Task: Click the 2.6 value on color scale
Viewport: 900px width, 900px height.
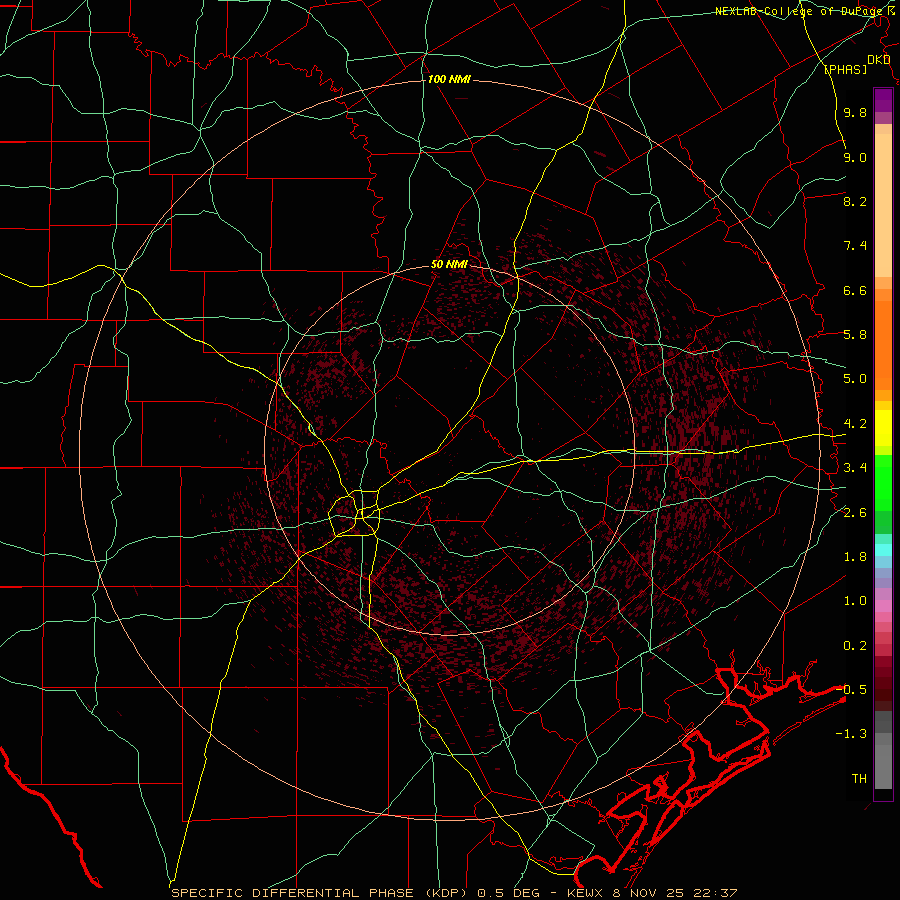Action: 855,513
